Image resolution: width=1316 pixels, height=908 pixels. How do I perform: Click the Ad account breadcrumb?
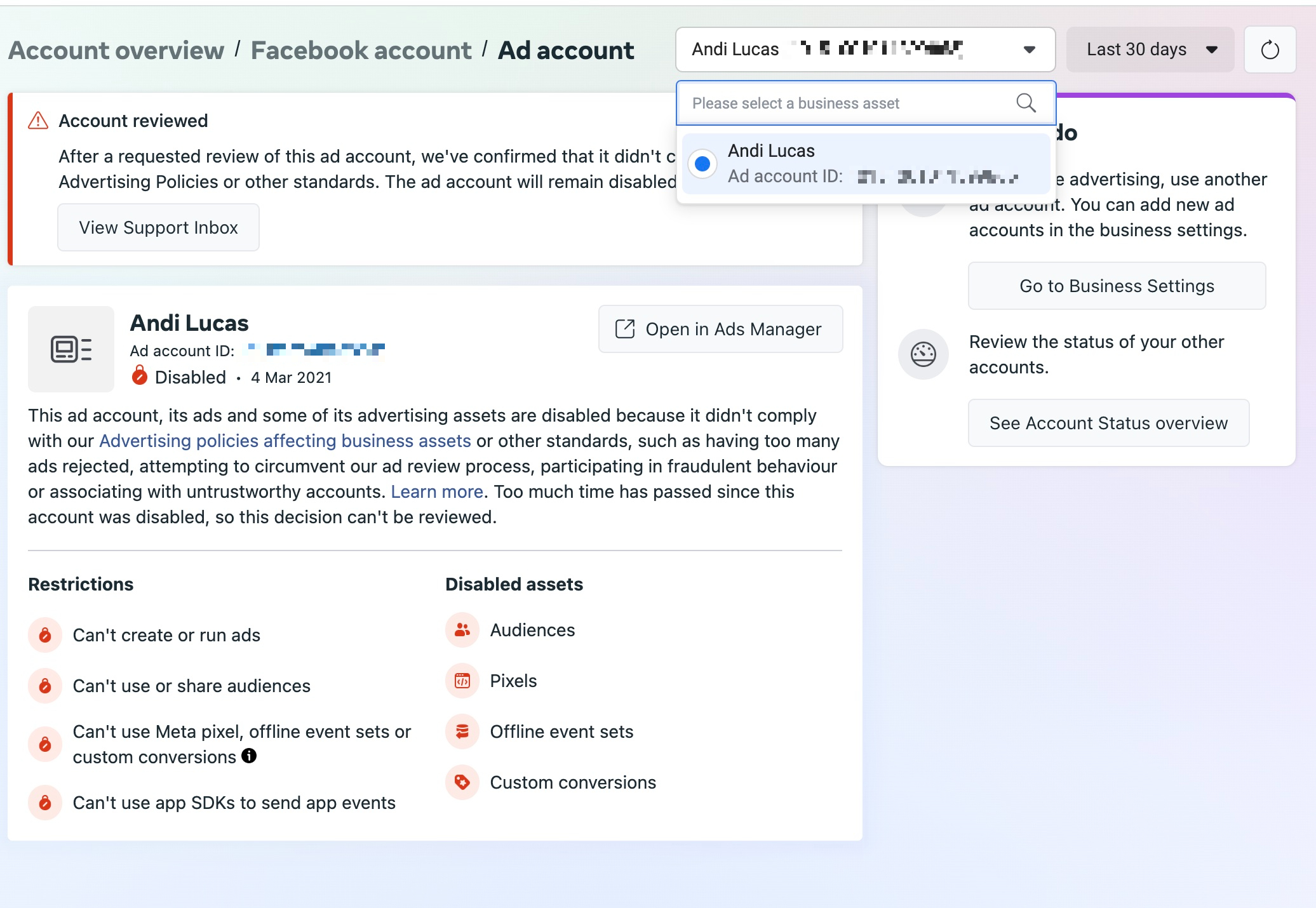(566, 50)
